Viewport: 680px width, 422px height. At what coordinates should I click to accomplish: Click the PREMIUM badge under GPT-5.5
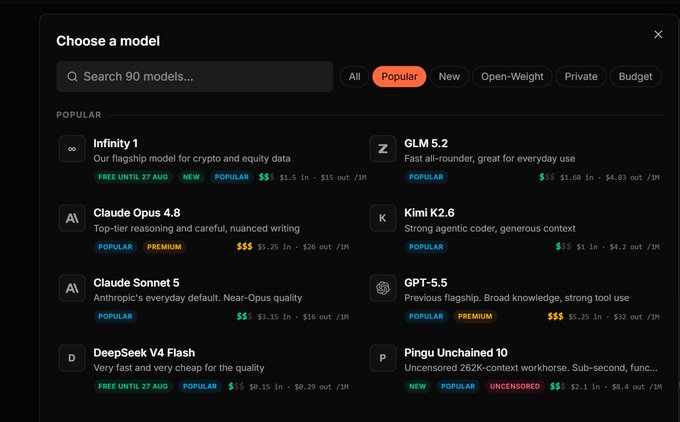tap(475, 316)
